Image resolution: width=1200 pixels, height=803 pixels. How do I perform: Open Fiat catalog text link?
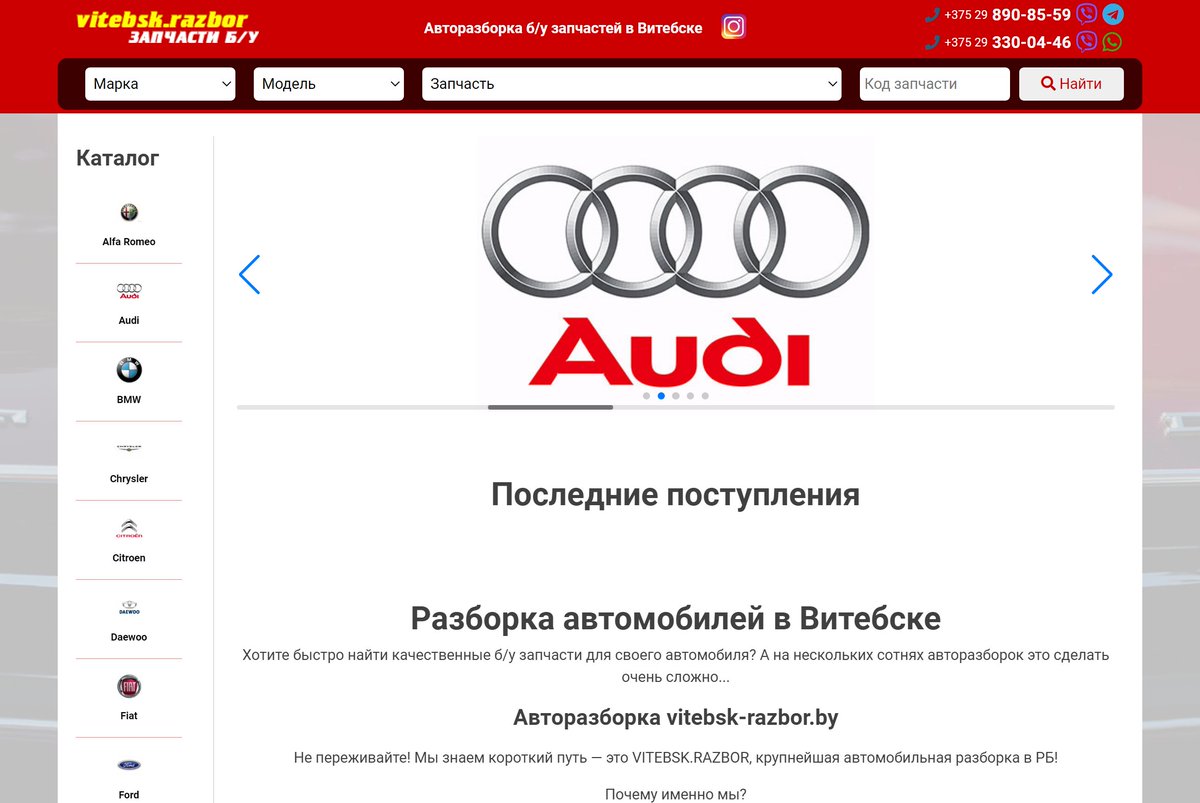pyautogui.click(x=129, y=716)
